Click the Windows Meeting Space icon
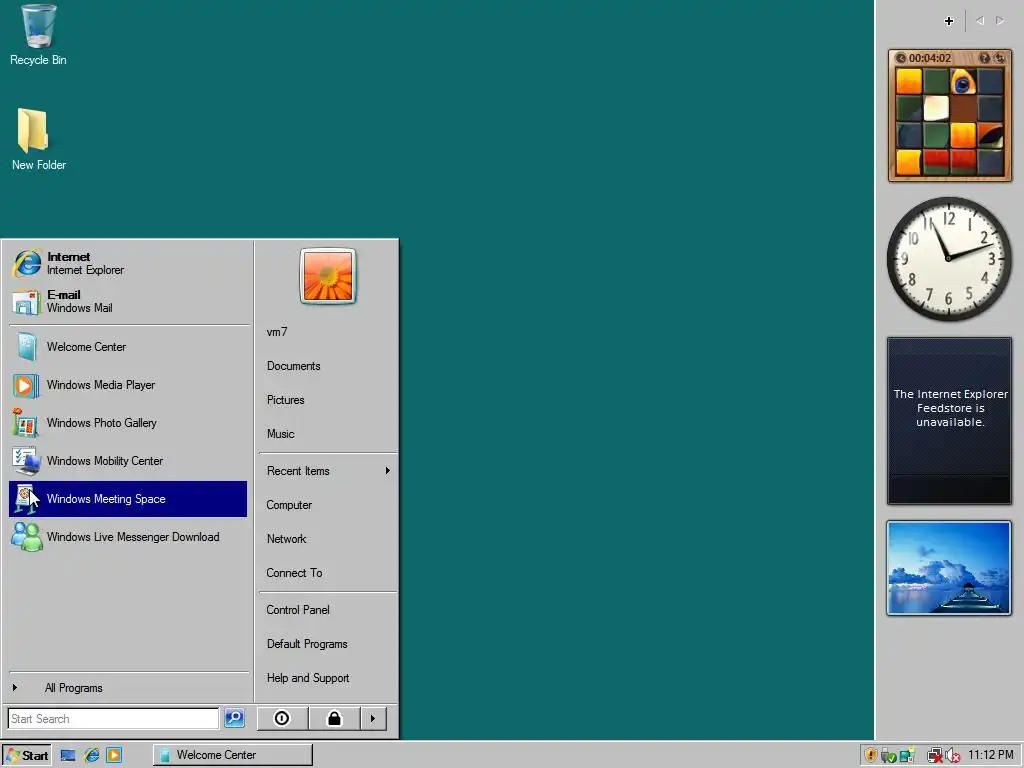Image resolution: width=1024 pixels, height=768 pixels. pos(26,499)
